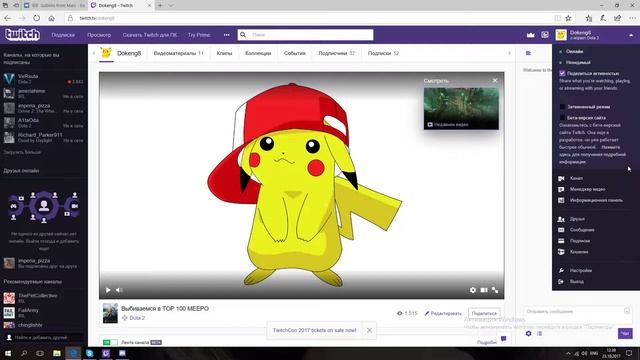The image size is (640, 360).
Task: Switch to the События tab
Action: pyautogui.click(x=295, y=53)
